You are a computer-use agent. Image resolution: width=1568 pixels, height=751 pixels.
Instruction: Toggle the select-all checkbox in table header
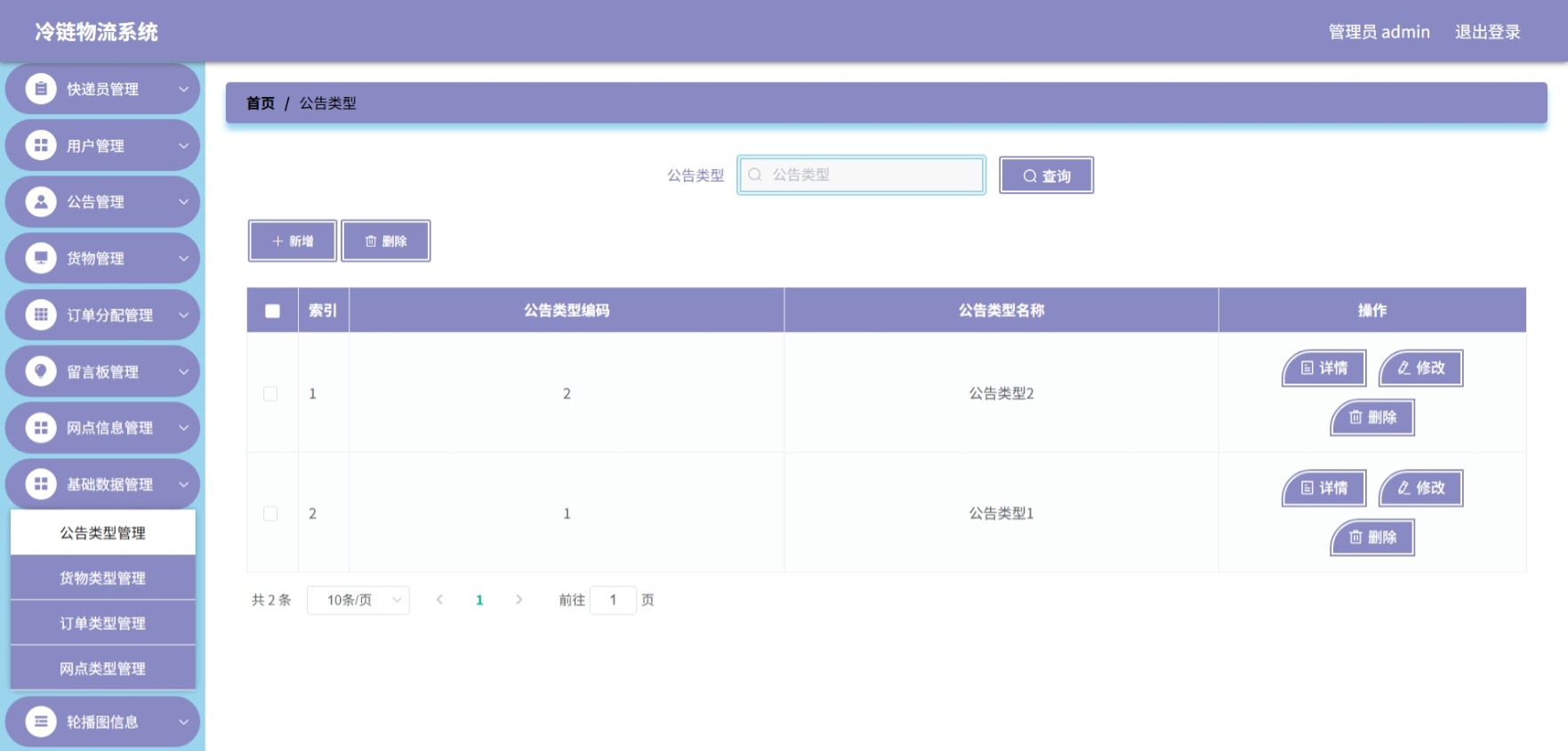[x=272, y=311]
